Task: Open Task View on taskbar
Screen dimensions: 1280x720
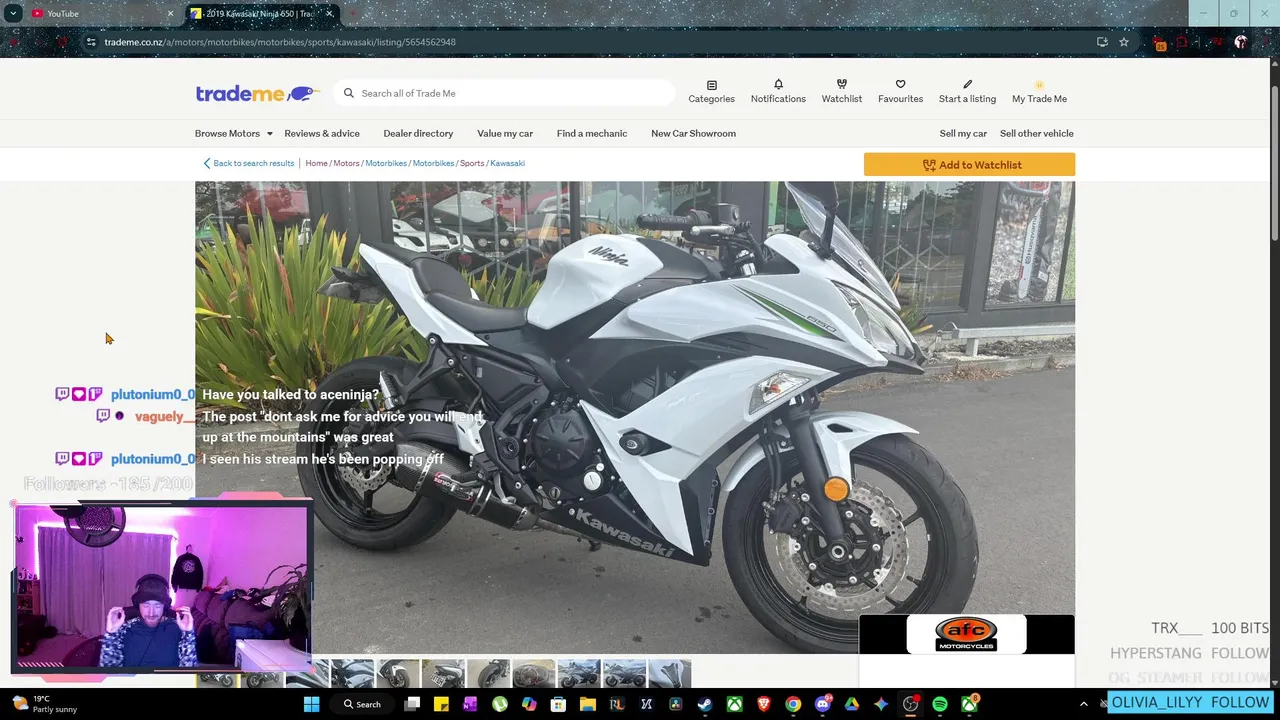Action: click(412, 704)
